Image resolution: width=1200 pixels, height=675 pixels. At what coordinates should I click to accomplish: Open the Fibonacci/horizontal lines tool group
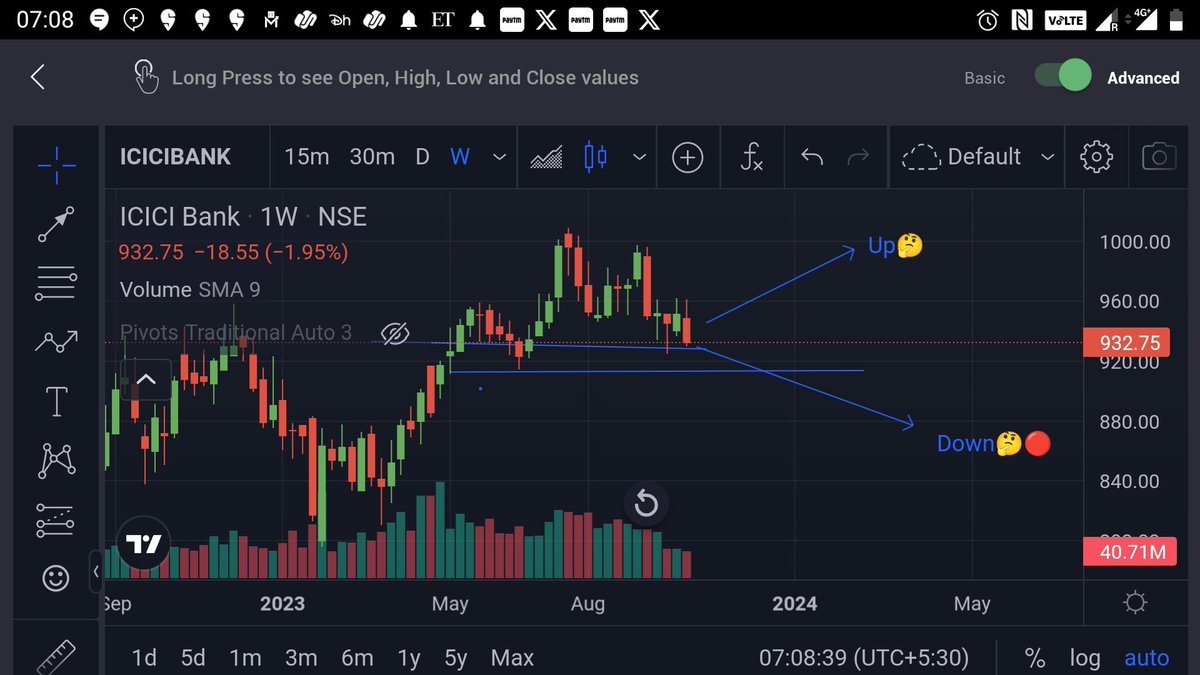pyautogui.click(x=56, y=285)
